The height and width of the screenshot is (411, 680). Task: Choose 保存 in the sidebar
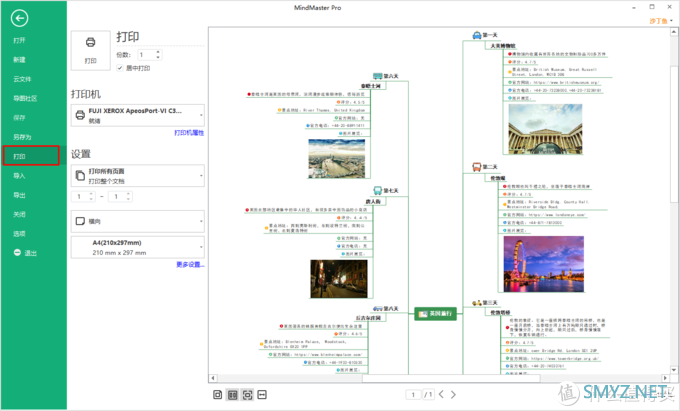19,117
